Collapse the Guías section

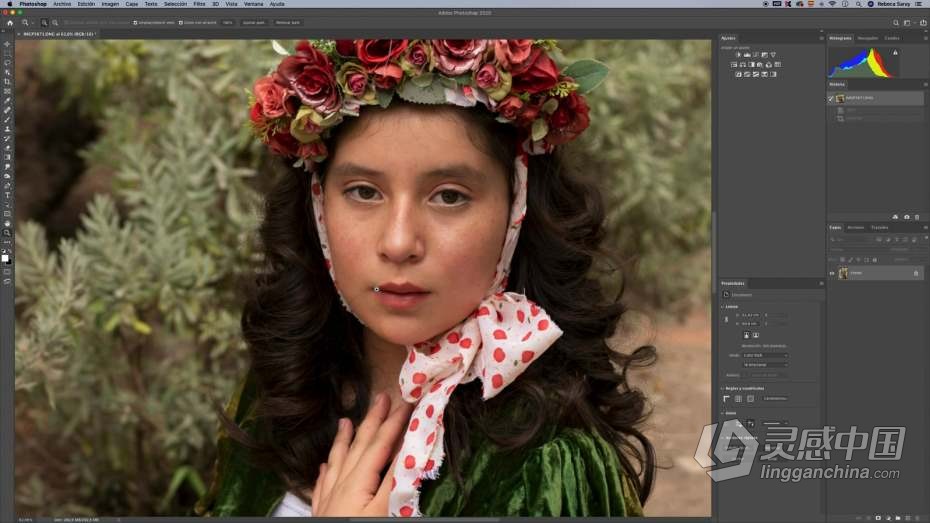coord(722,413)
